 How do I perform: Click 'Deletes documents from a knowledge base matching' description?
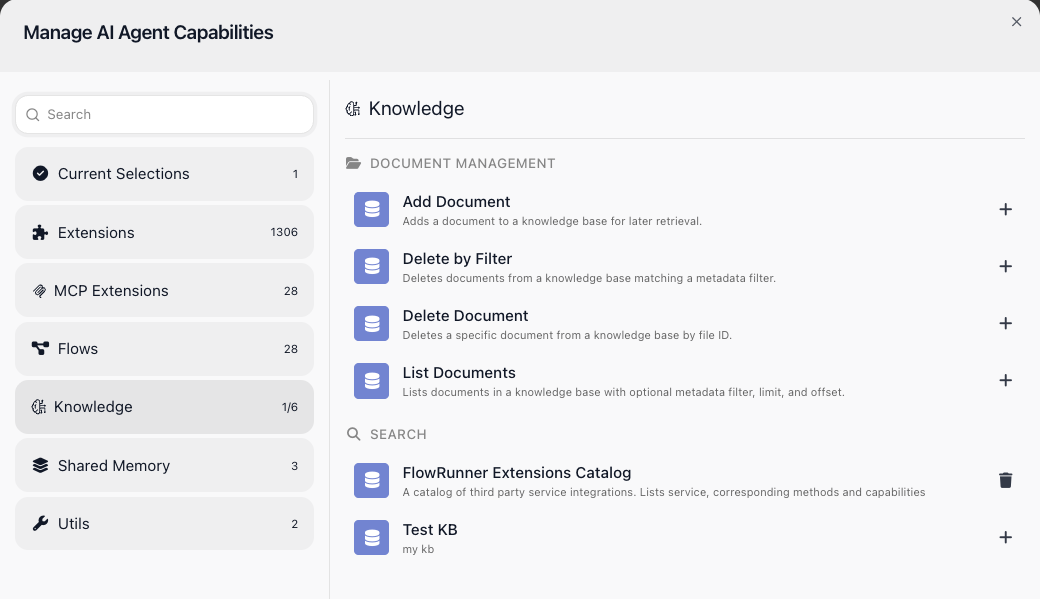[589, 279]
